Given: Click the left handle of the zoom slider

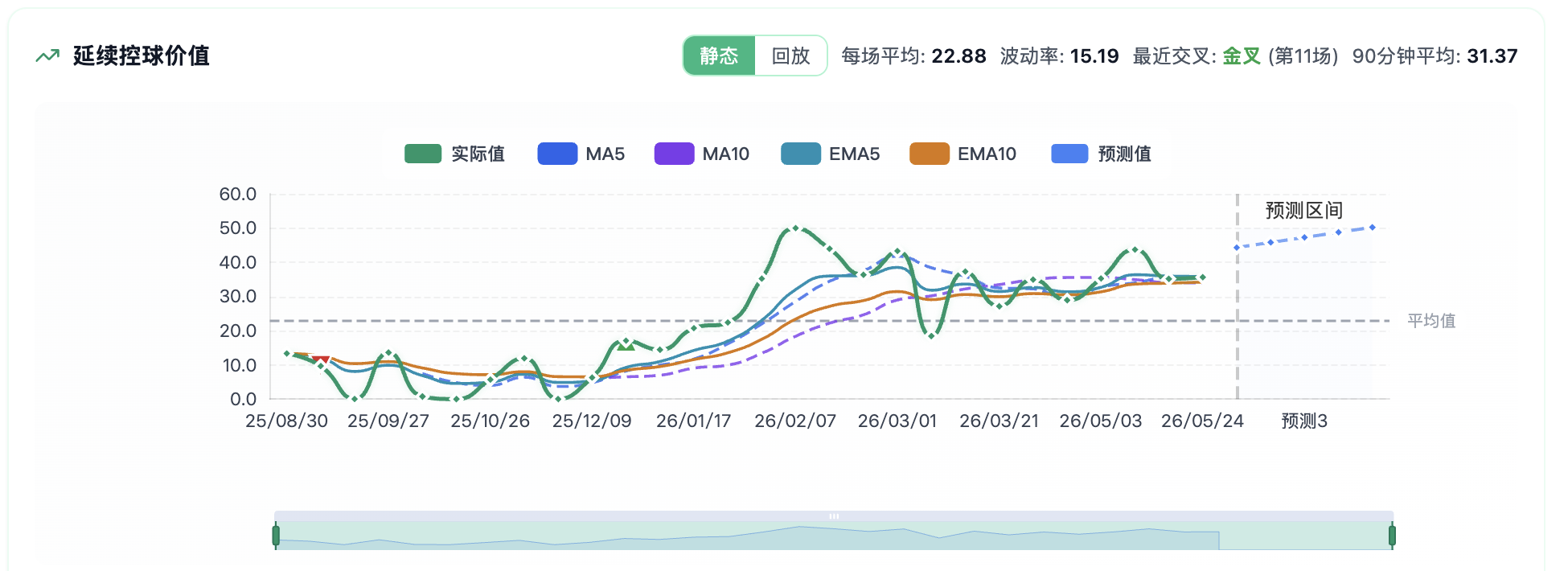Looking at the screenshot, I should point(276,536).
